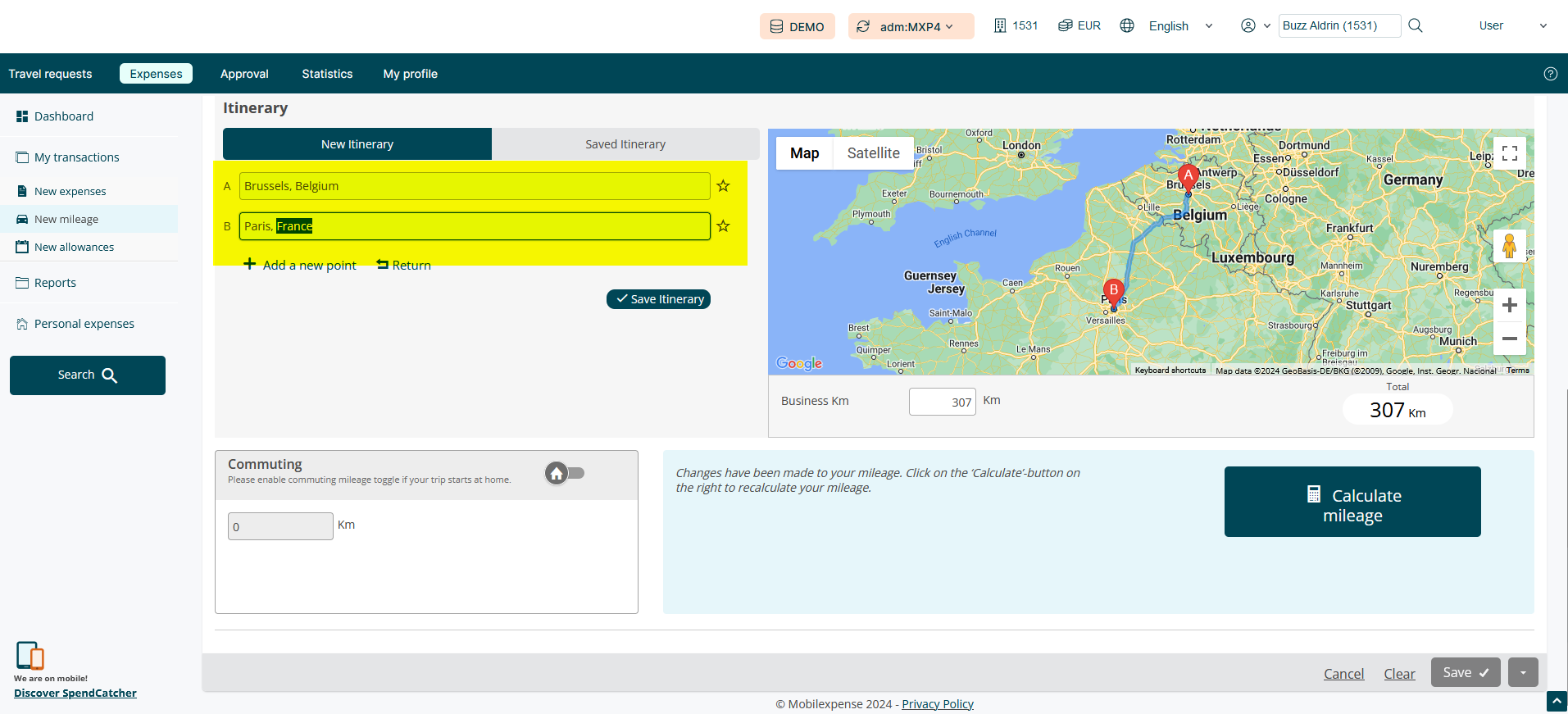Click the search magnifier icon beside the user field

(1416, 25)
